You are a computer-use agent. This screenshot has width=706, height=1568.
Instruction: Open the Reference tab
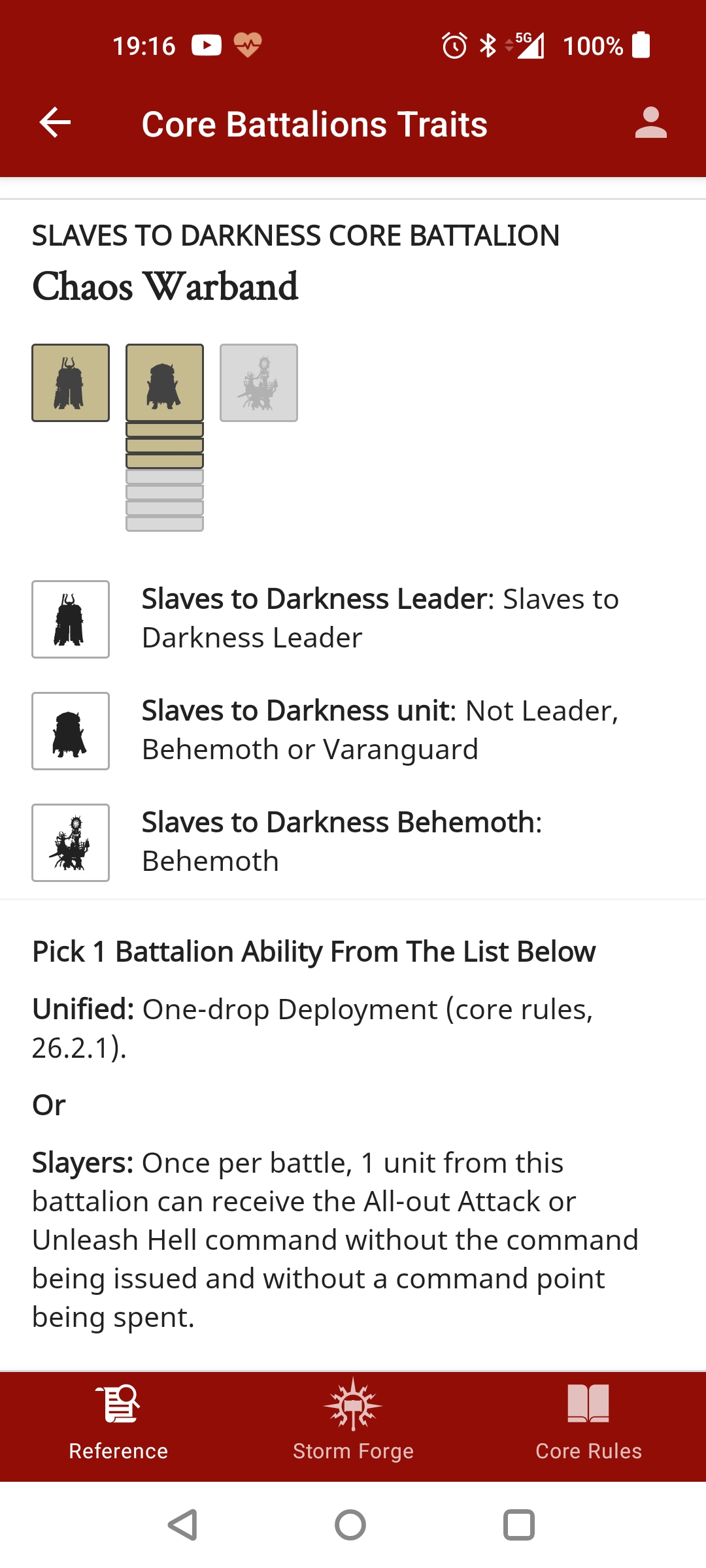point(118,1426)
